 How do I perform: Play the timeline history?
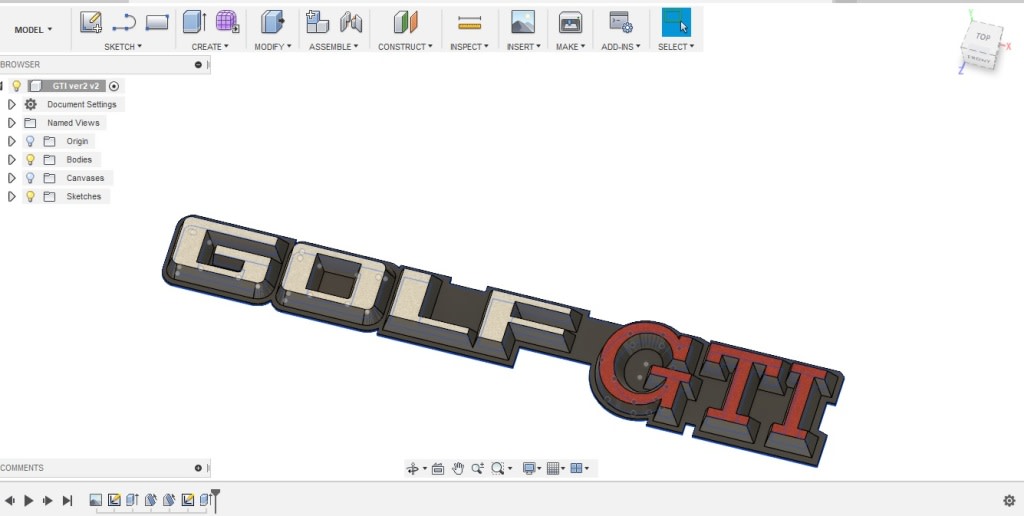[29, 501]
